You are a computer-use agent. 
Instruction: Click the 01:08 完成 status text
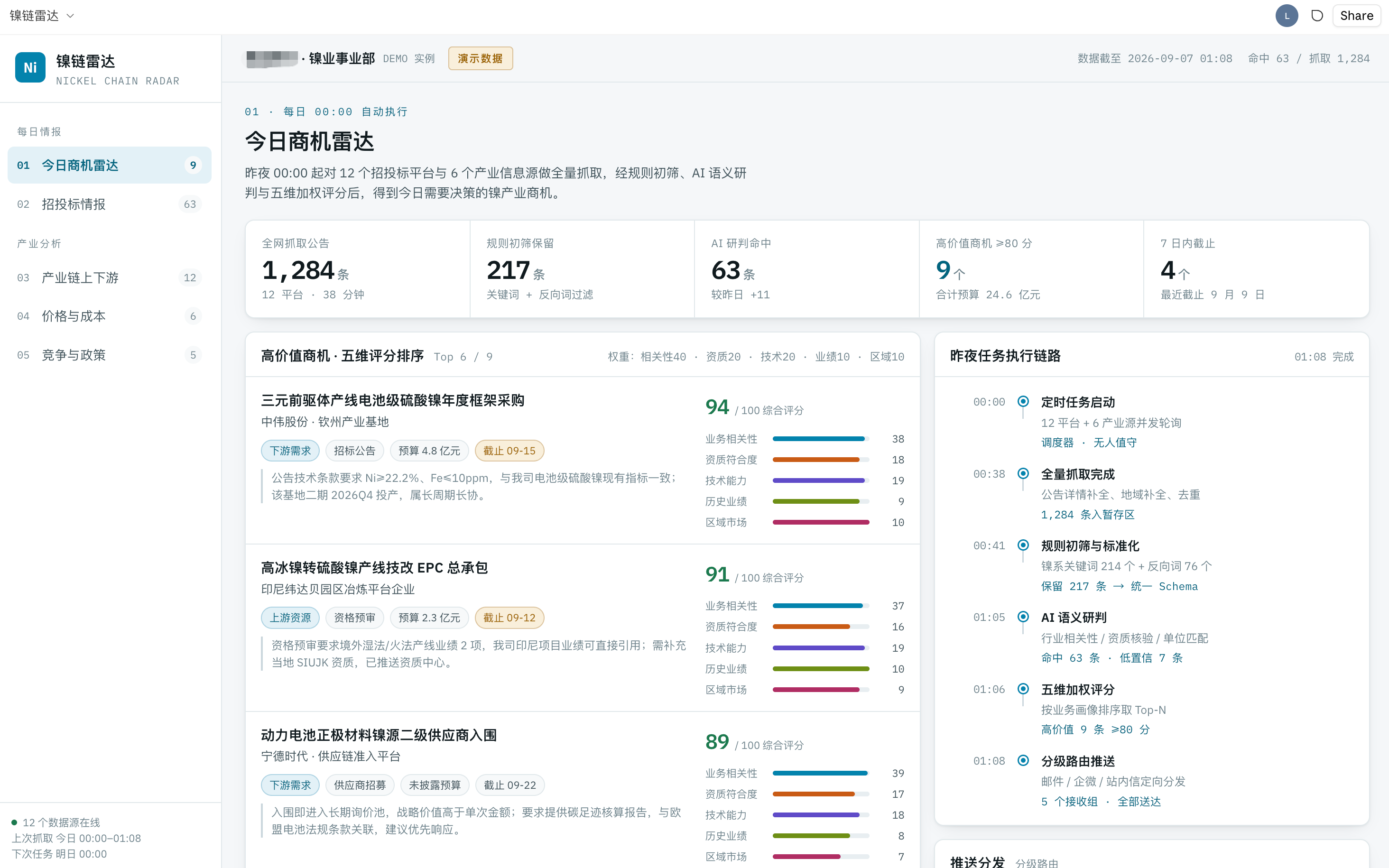coord(1324,357)
